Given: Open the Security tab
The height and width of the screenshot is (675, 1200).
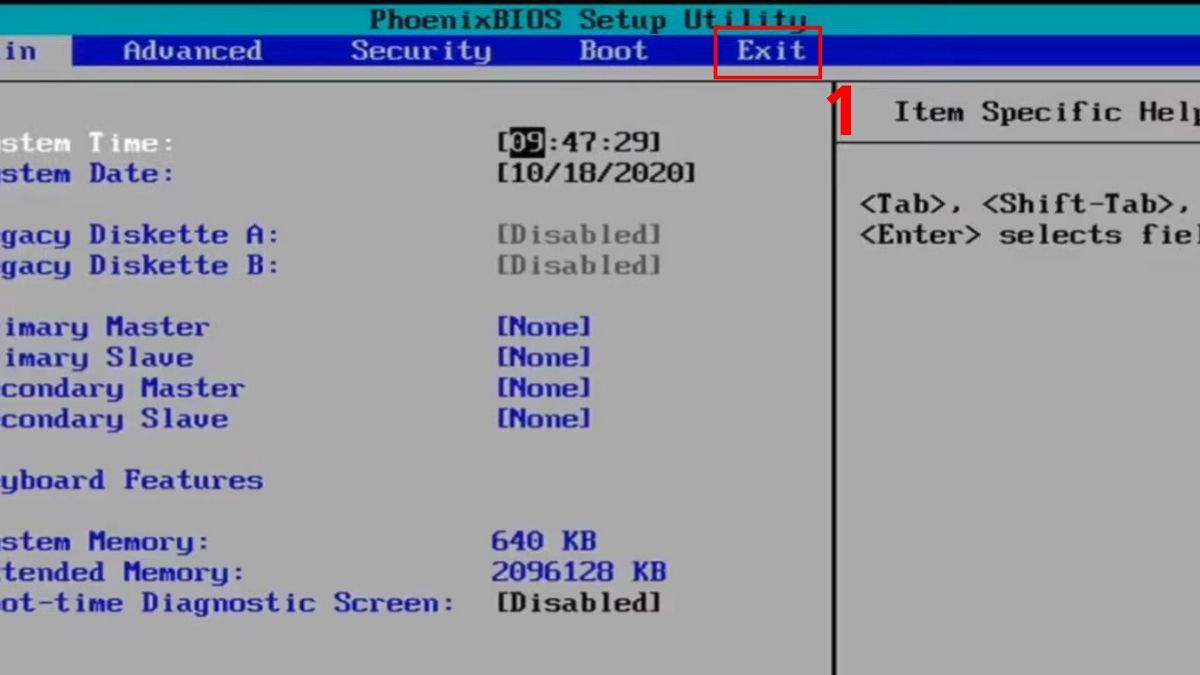Looking at the screenshot, I should pyautogui.click(x=421, y=51).
